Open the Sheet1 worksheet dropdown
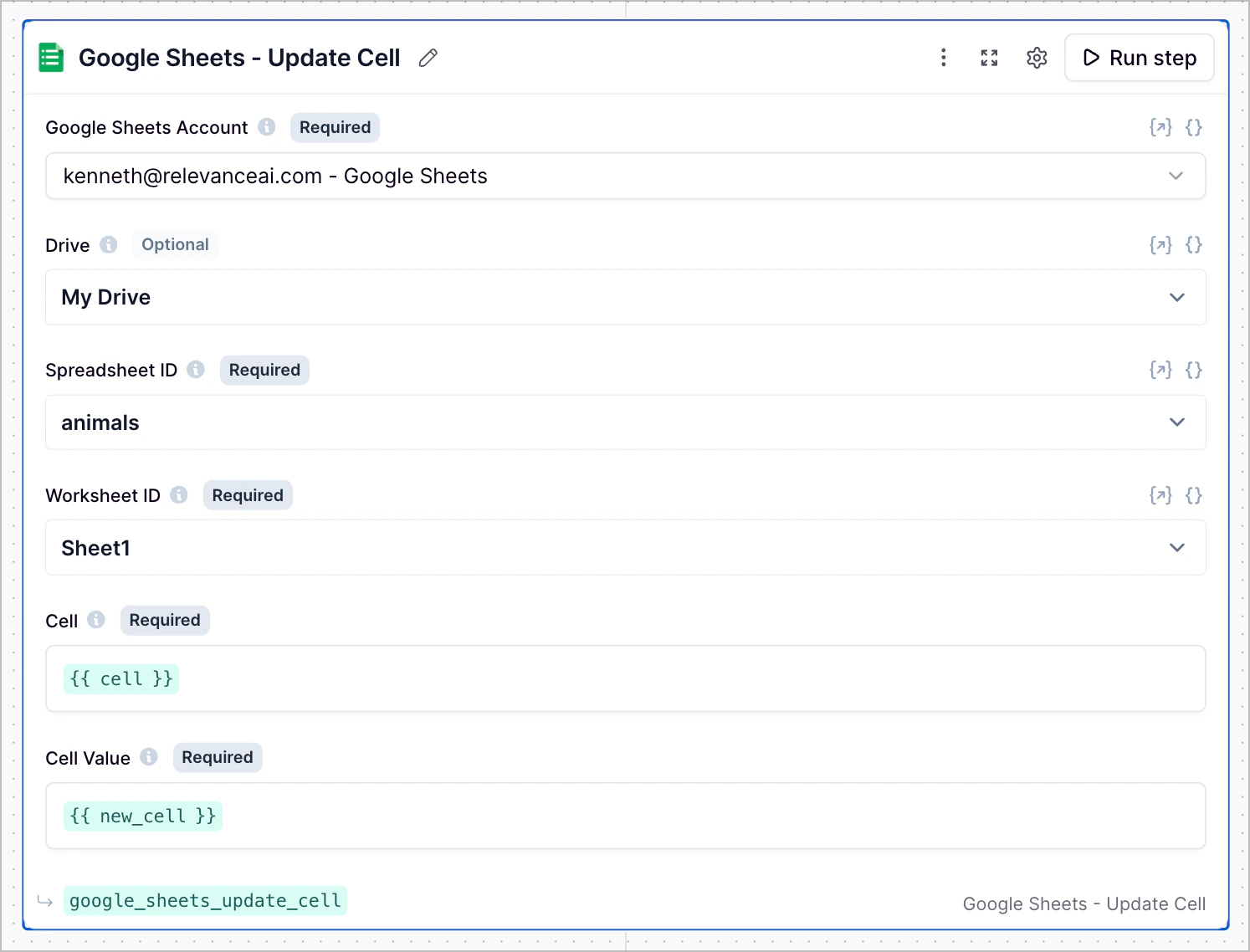Viewport: 1250px width, 952px height. coord(624,548)
